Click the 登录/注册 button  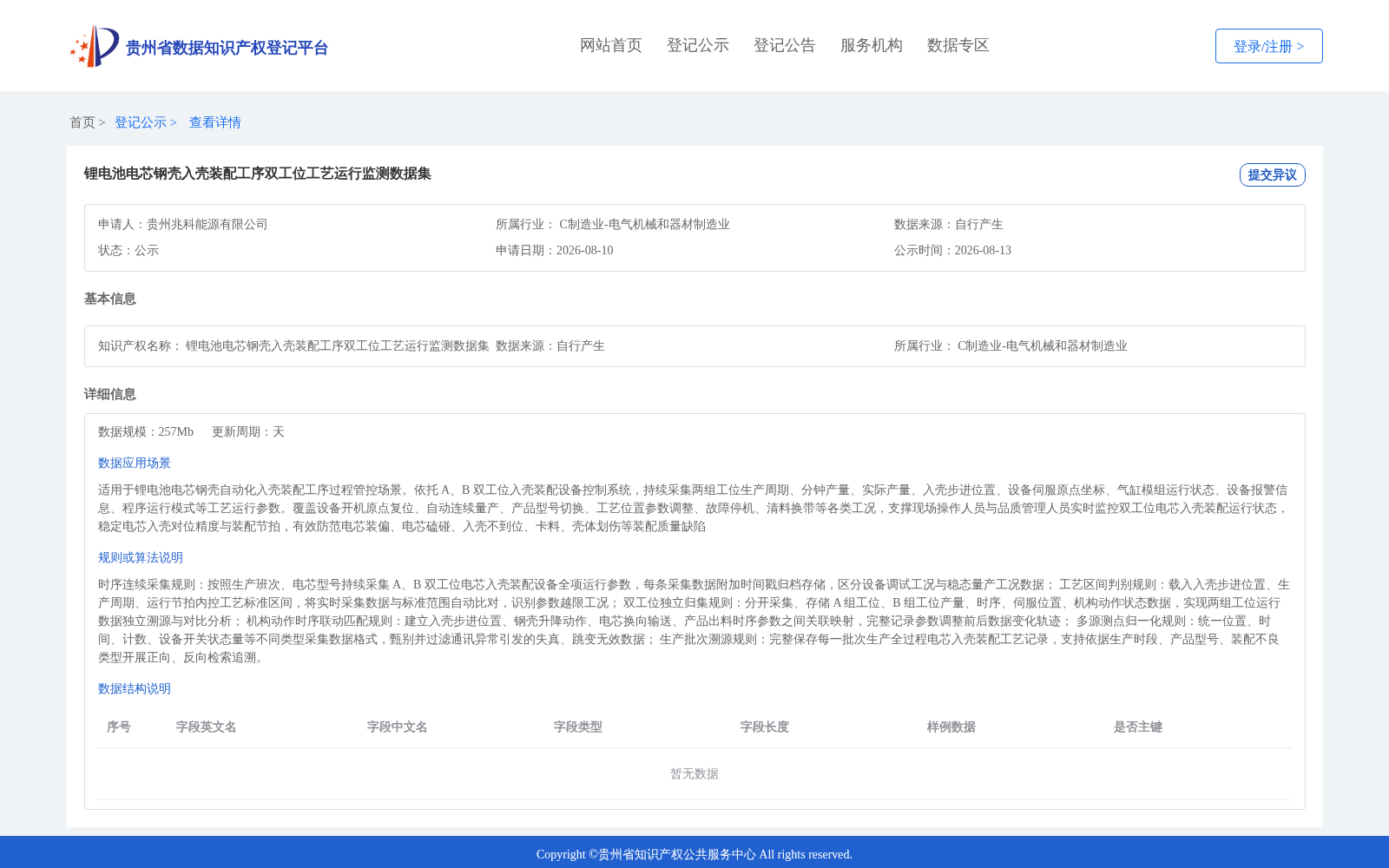[x=1269, y=46]
